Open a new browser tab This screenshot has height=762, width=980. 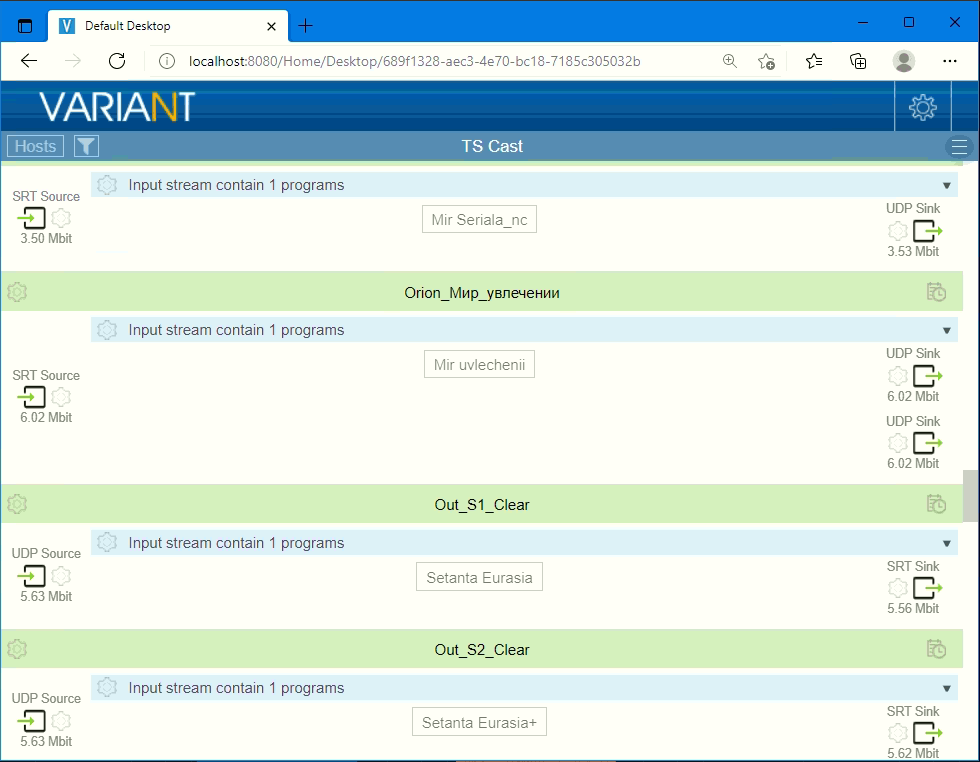306,26
